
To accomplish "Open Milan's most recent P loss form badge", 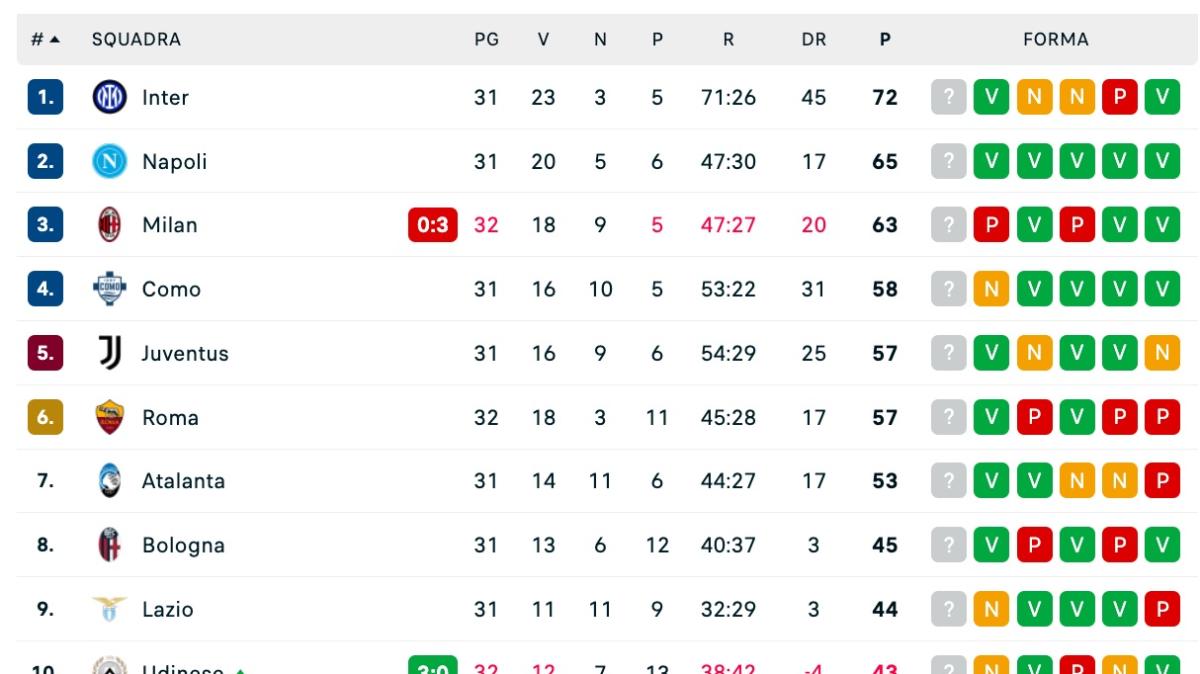I will click(x=991, y=225).
